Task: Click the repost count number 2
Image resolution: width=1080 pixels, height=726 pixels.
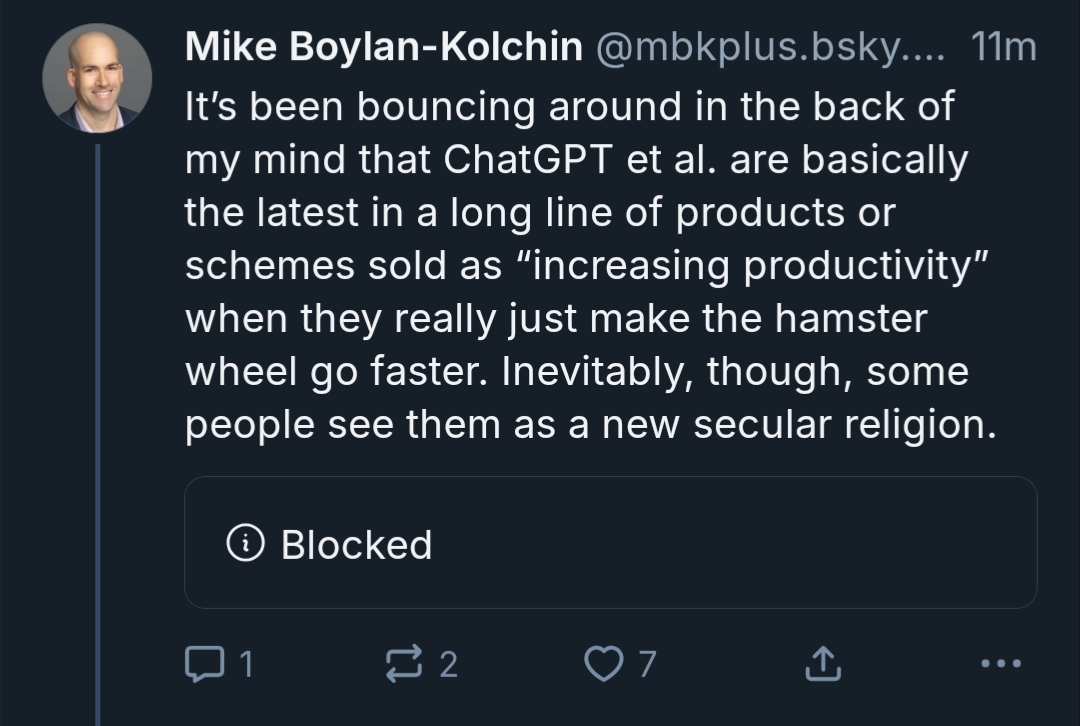Action: point(449,664)
